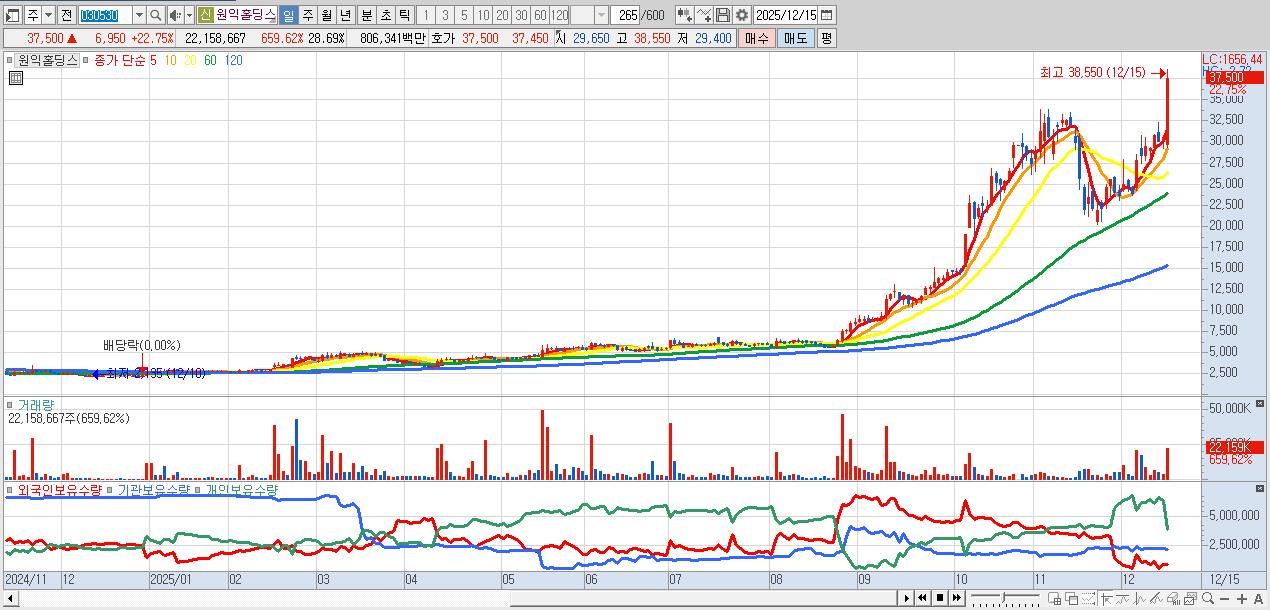Image resolution: width=1270 pixels, height=610 pixels.
Task: Toggle the 종가 단순 moving average legend box
Action: pos(86,60)
